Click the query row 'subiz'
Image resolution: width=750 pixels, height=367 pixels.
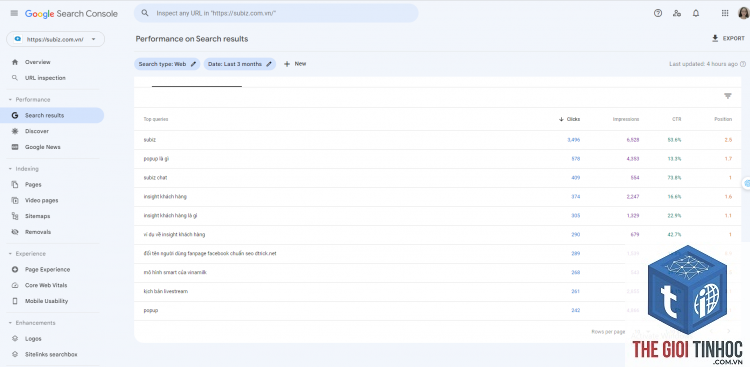tap(438, 140)
